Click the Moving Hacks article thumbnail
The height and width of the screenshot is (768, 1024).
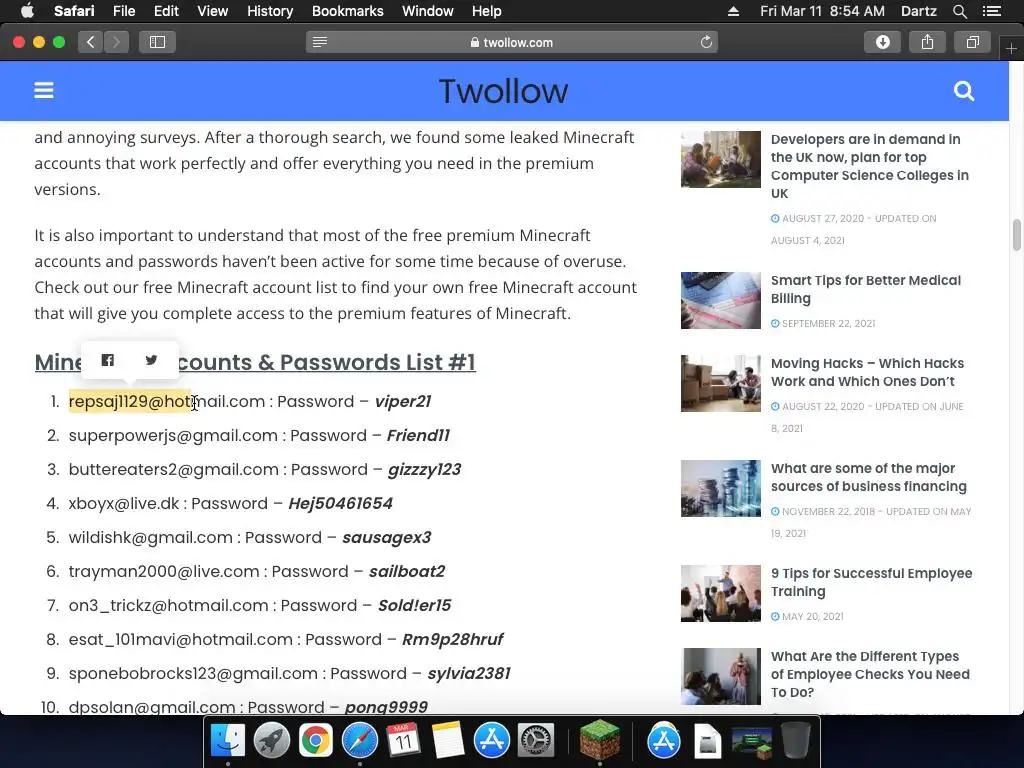[x=720, y=383]
